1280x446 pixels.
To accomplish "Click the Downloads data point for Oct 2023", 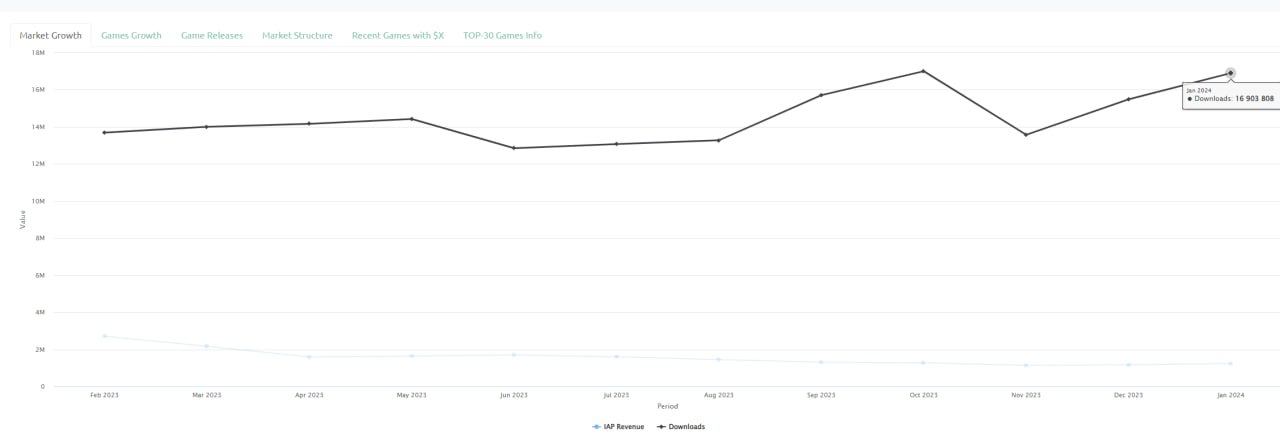I will pyautogui.click(x=923, y=71).
